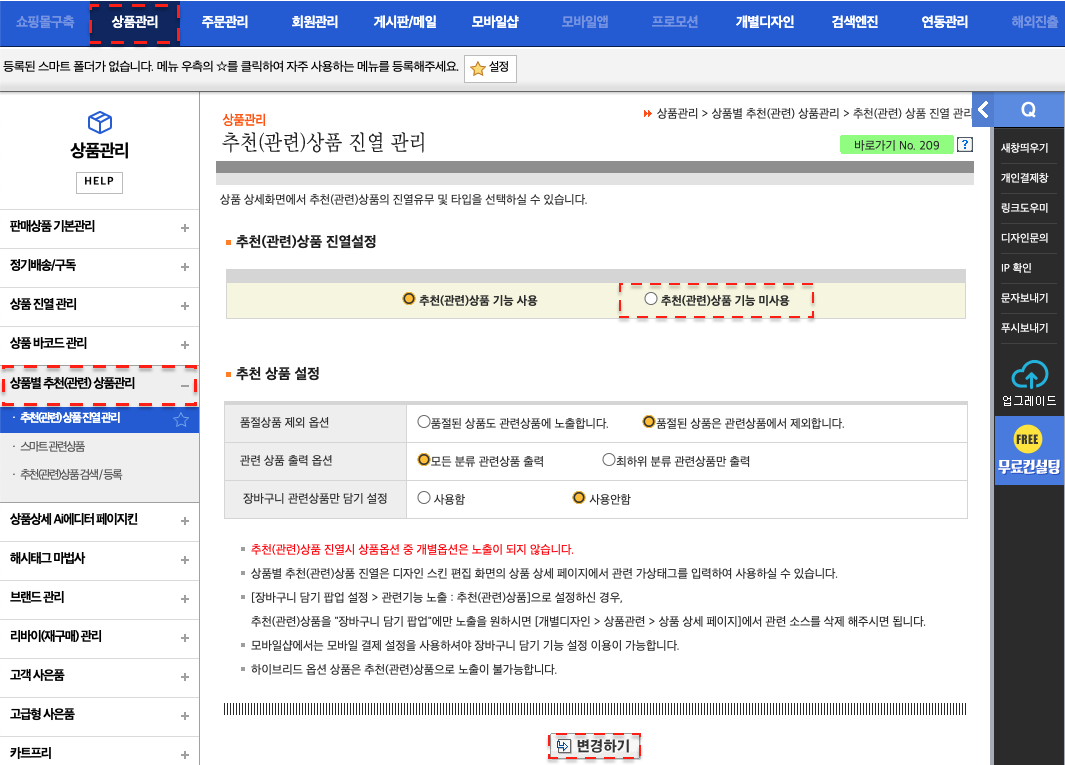This screenshot has width=1065, height=765.
Task: Open the 개별디자인 top menu
Action: click(x=764, y=22)
